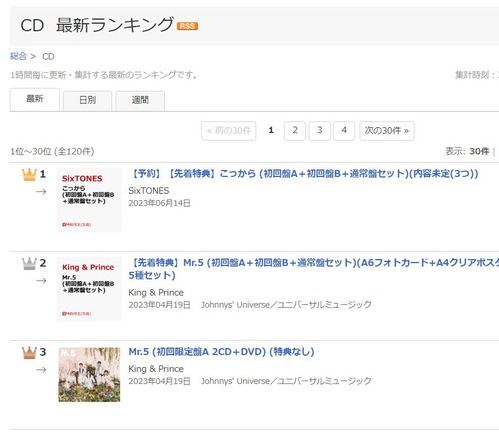Click the 総合 breadcrumb link

point(18,56)
